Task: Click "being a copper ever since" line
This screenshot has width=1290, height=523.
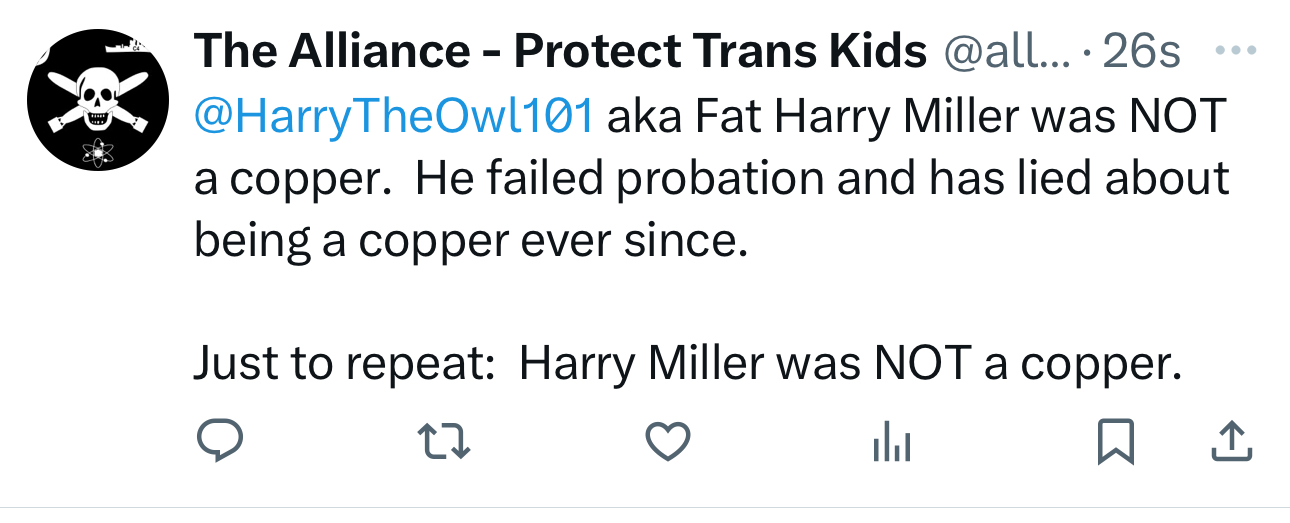Action: click(x=470, y=241)
